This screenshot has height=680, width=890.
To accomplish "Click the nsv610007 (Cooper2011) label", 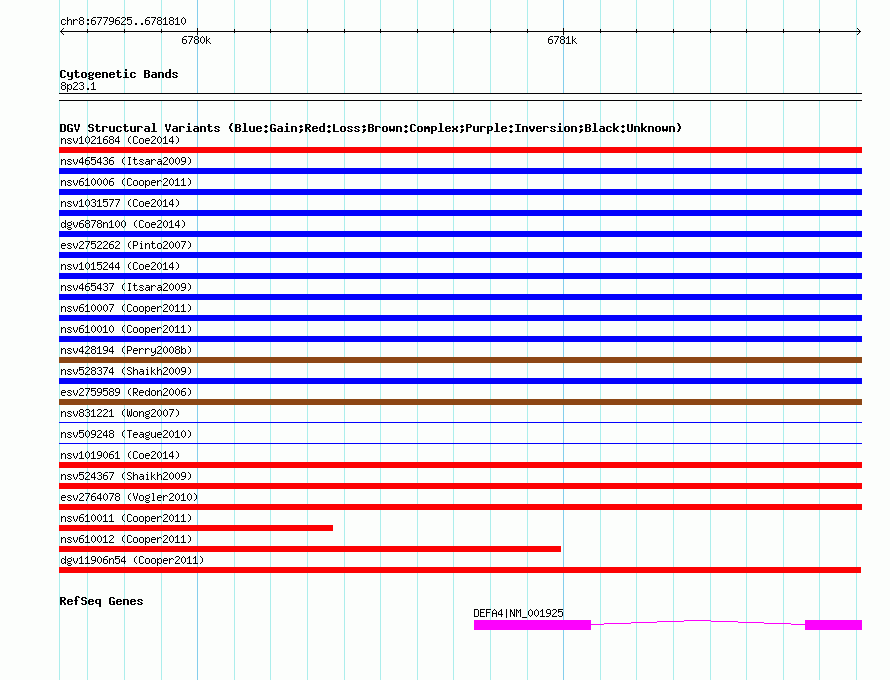I will pos(126,308).
